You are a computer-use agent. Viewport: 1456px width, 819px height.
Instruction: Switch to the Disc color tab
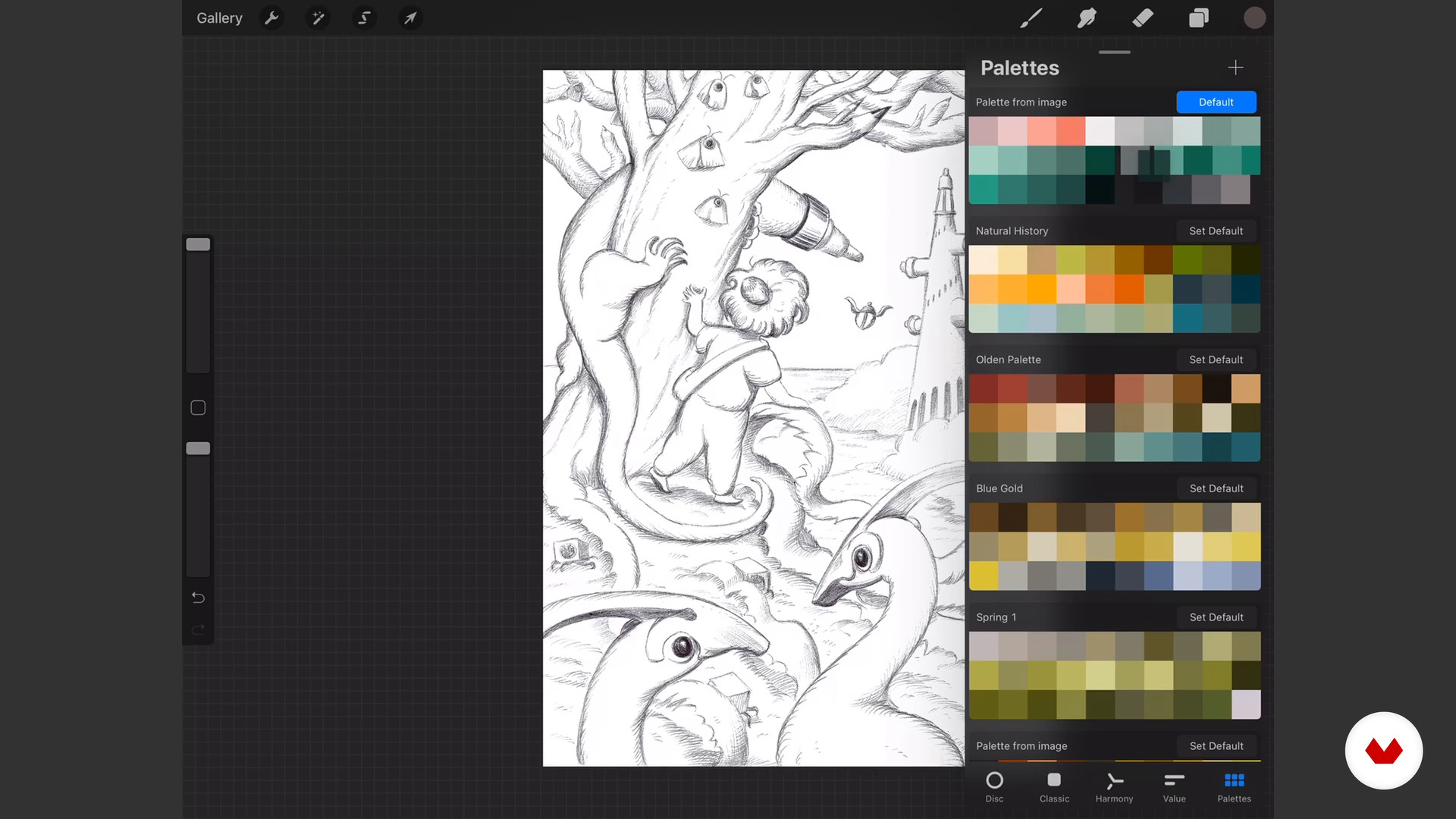pyautogui.click(x=994, y=786)
